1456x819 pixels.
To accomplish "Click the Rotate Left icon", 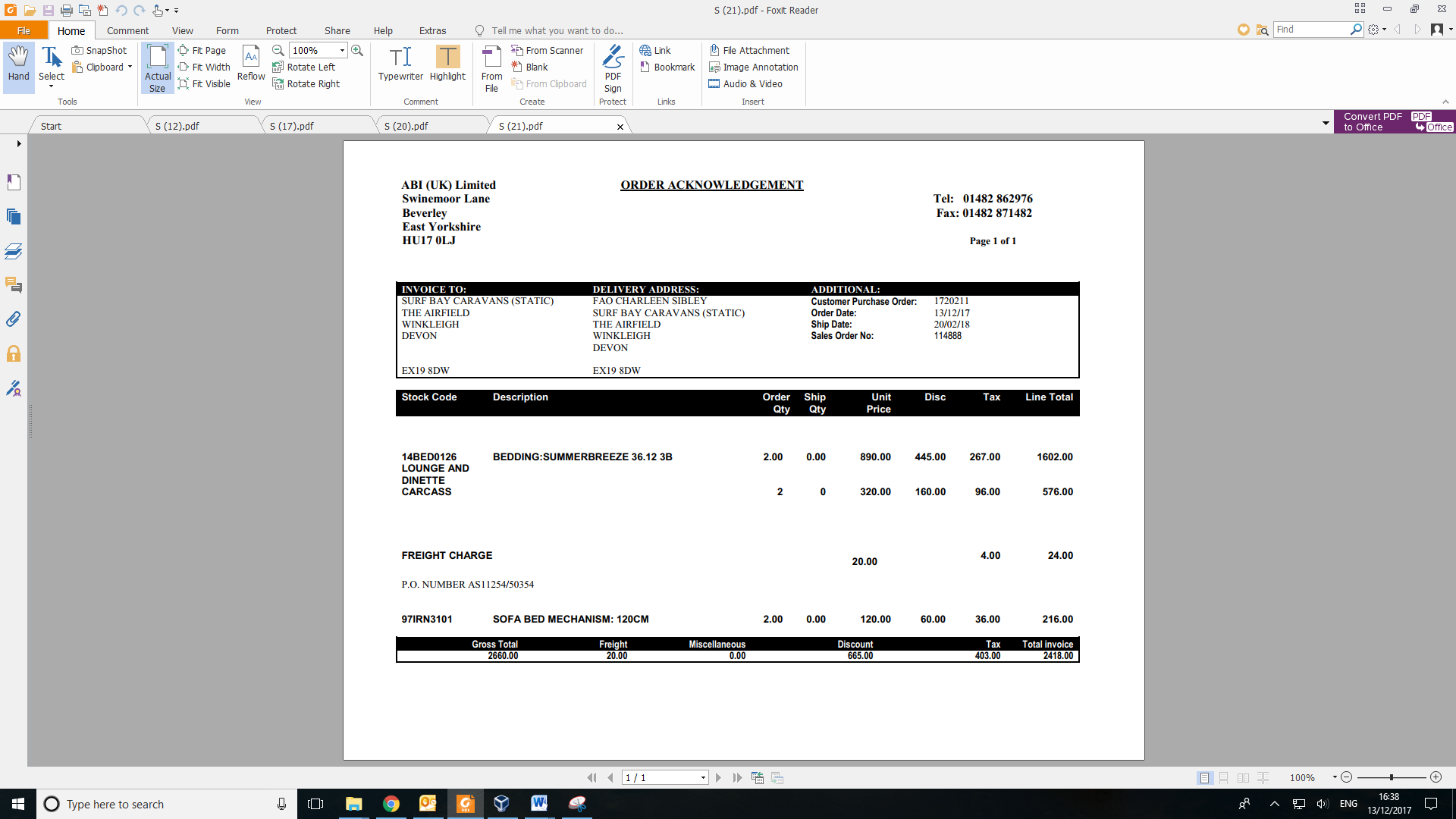I will (x=278, y=67).
